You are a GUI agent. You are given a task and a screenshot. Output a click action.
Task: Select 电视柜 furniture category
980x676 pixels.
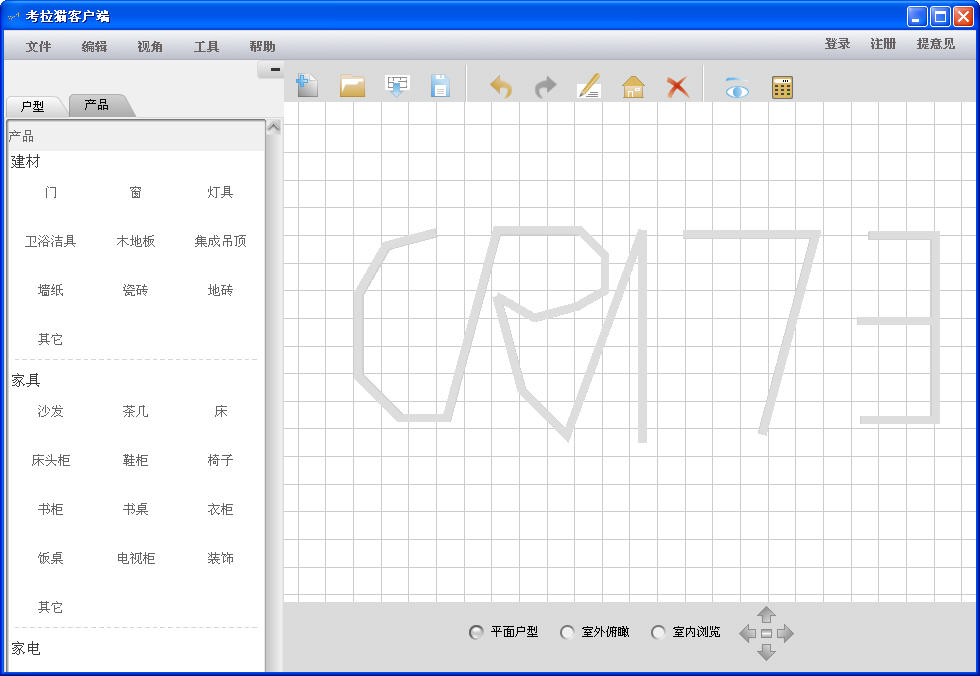[x=136, y=558]
